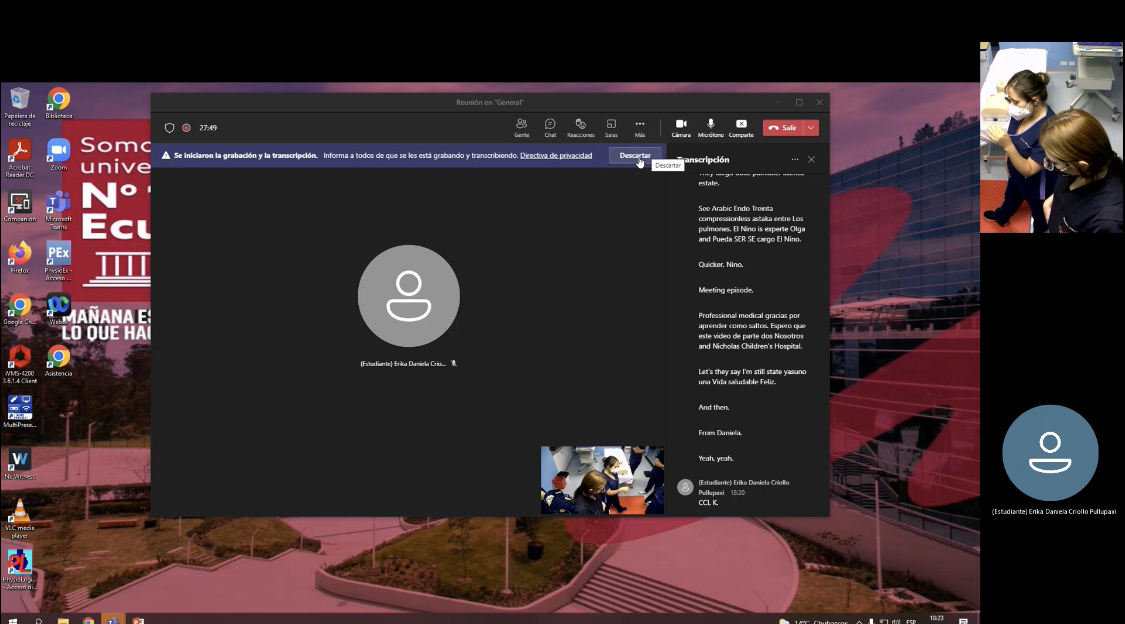Open Firefox from the desktop
The width and height of the screenshot is (1125, 624).
point(19,254)
